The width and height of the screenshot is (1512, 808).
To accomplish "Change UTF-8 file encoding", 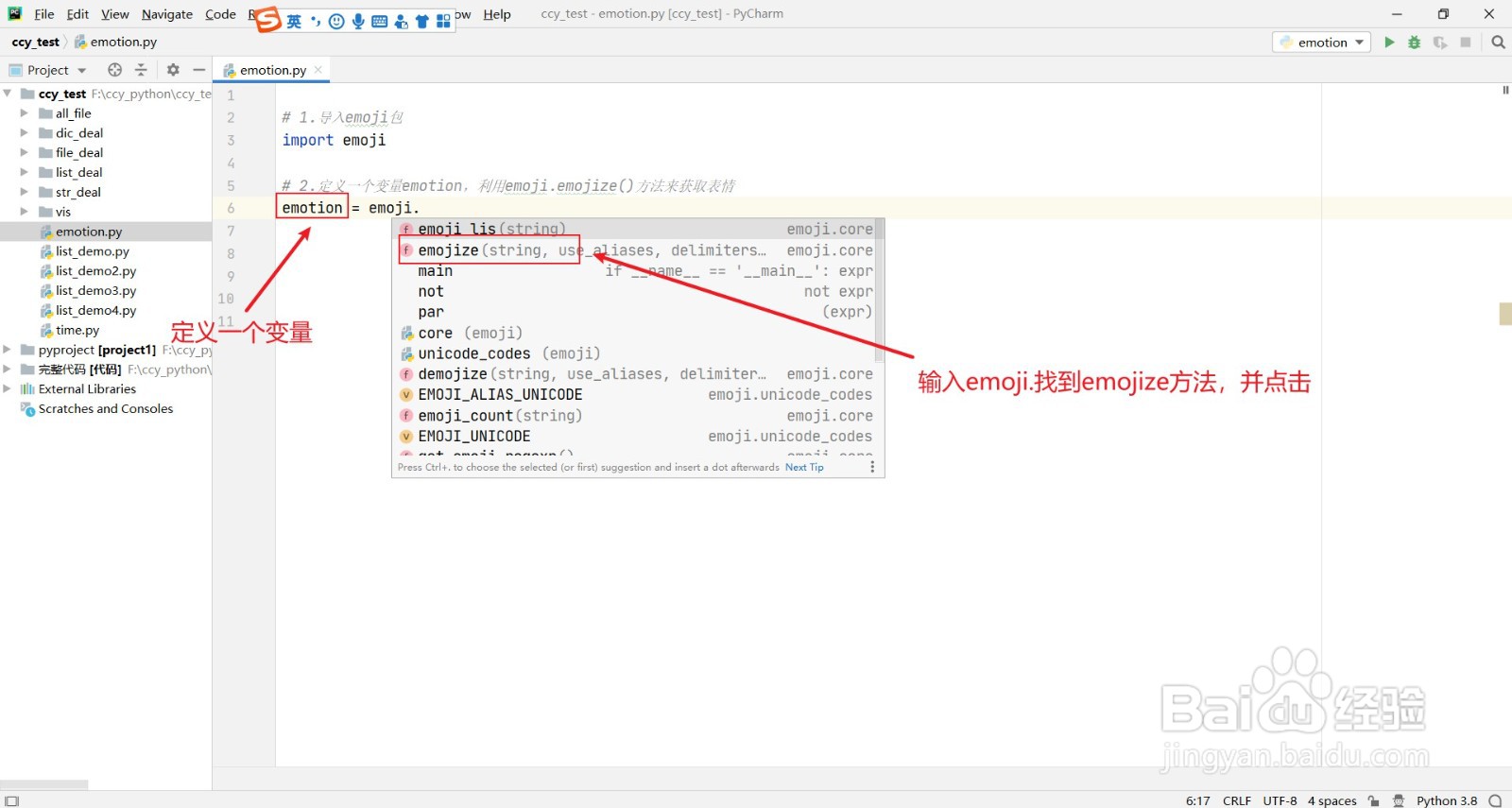I will coord(1280,800).
